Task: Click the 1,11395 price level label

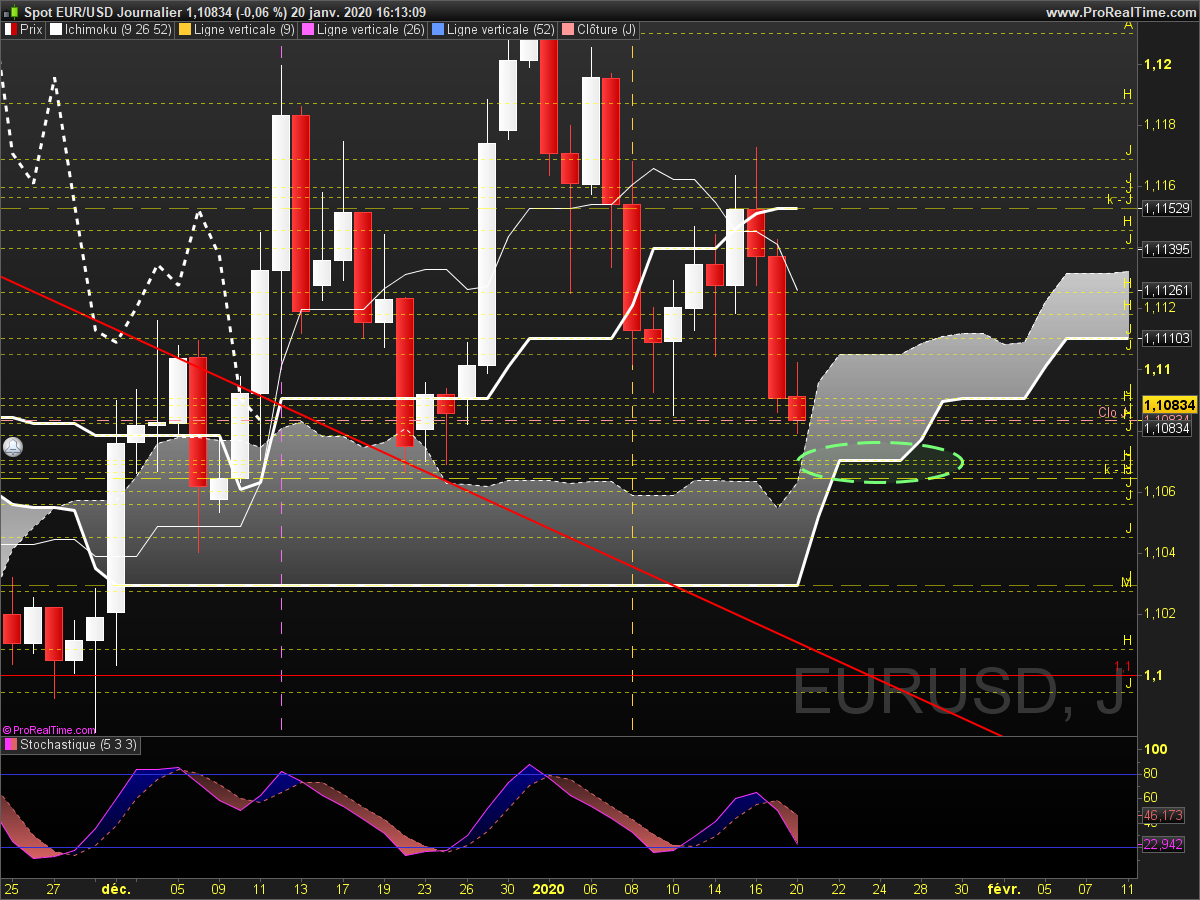Action: click(x=1166, y=248)
